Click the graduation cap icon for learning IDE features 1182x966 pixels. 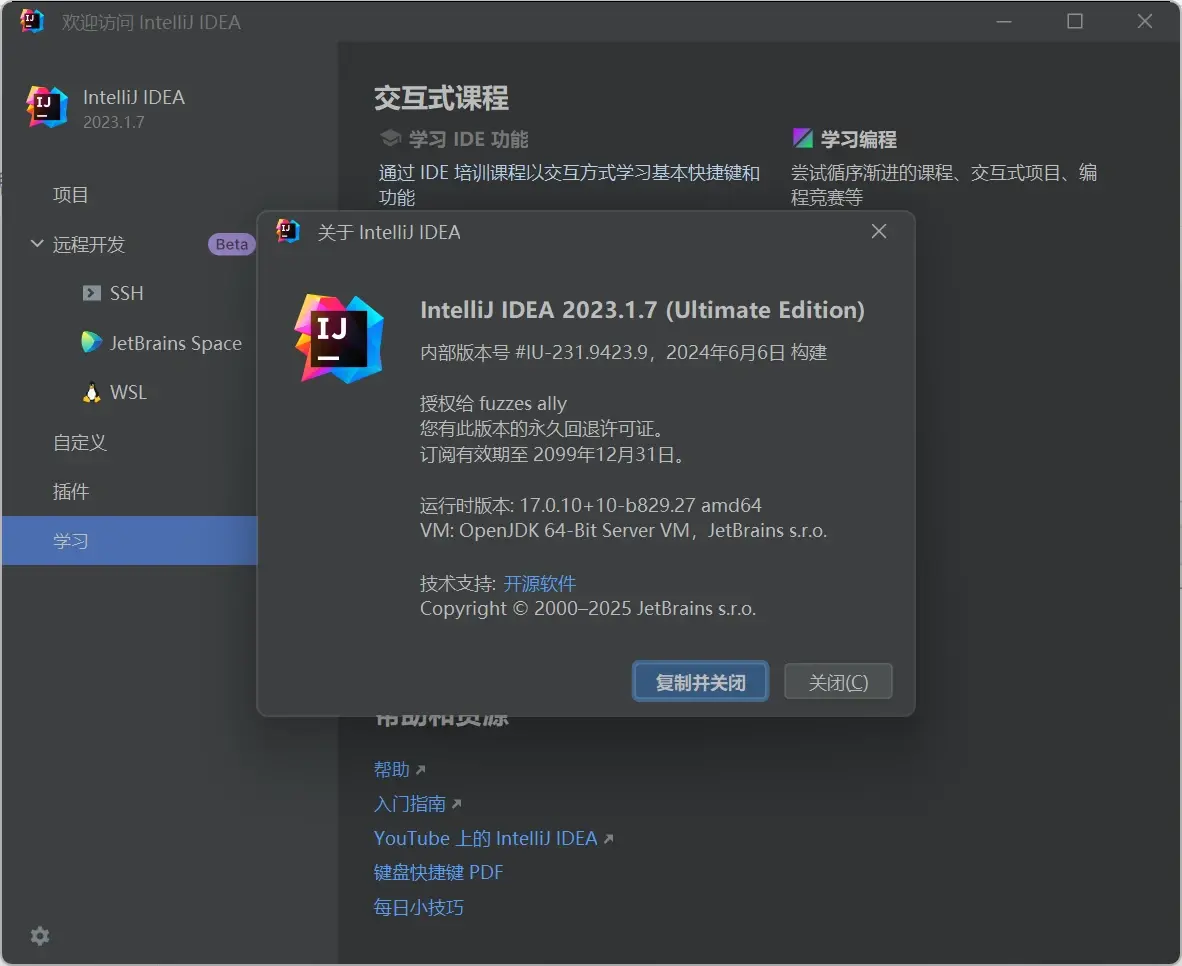[390, 138]
